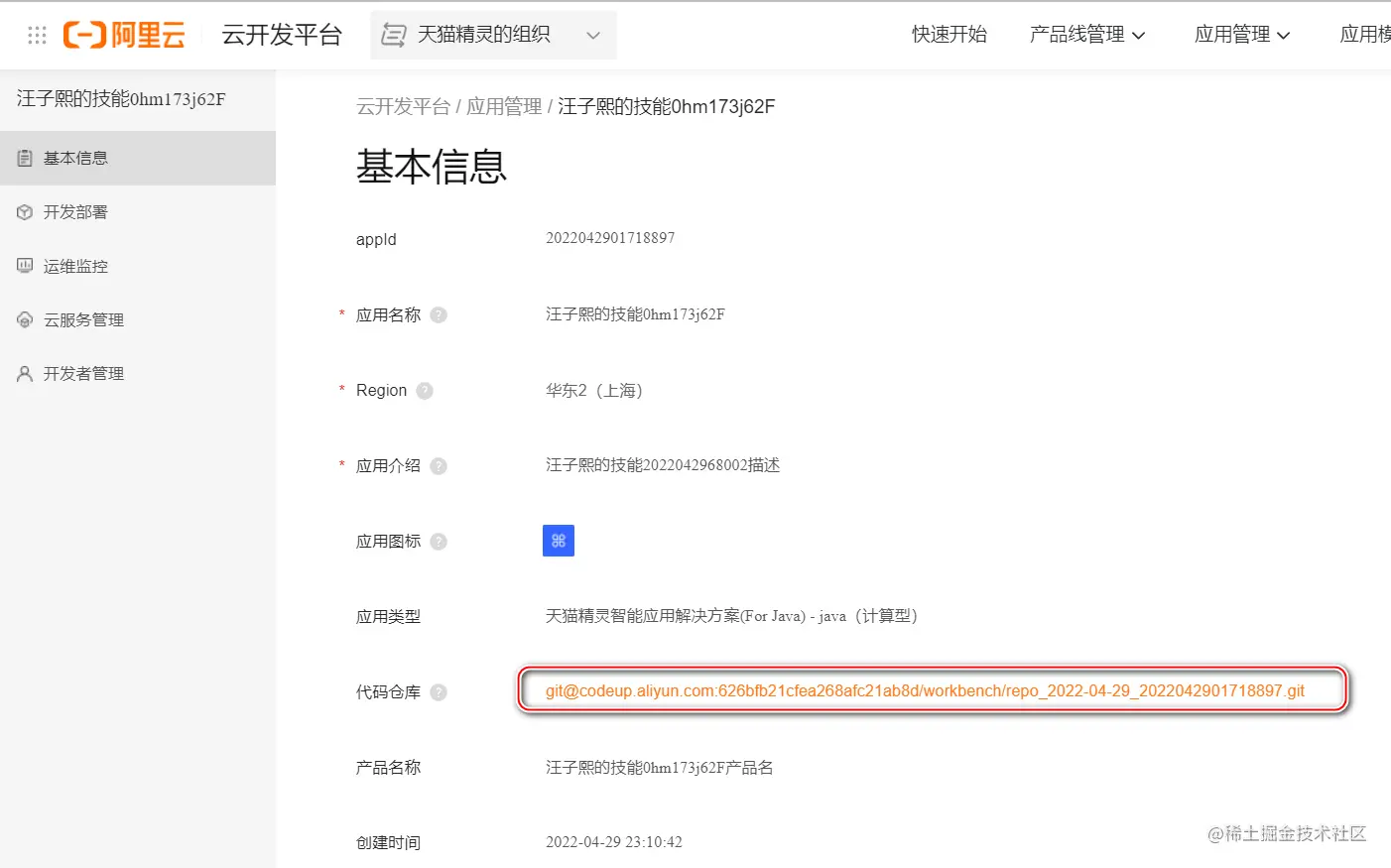The image size is (1391, 868).
Task: Select 基本信息 in the sidebar
Action: tap(138, 158)
